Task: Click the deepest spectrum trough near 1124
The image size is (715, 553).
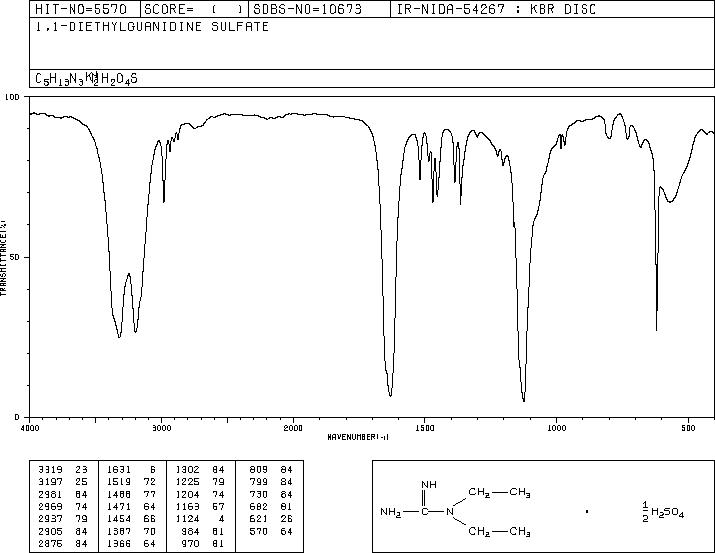Action: click(x=524, y=400)
